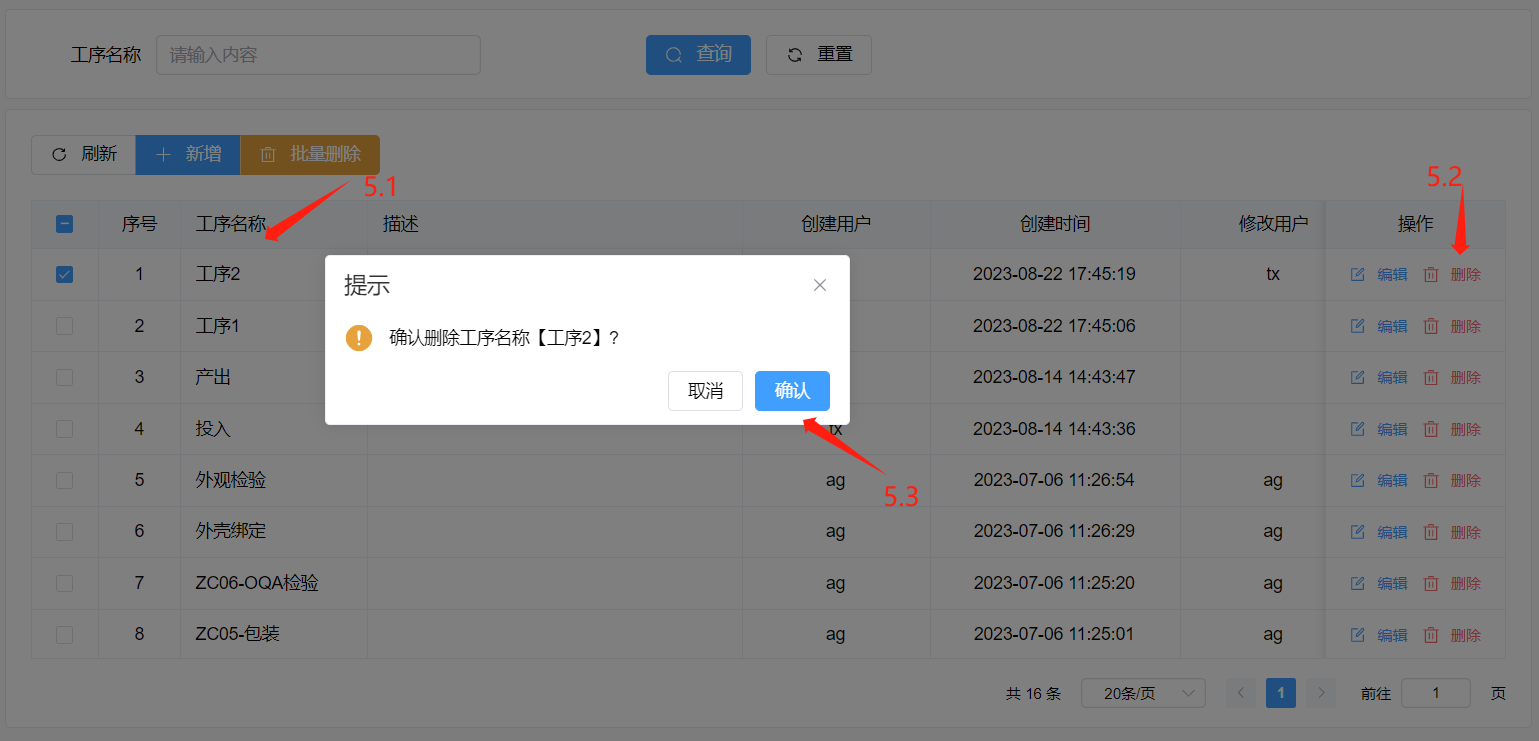This screenshot has width=1539, height=741.
Task: Click the edit icon for row 投入
Action: [x=1357, y=429]
